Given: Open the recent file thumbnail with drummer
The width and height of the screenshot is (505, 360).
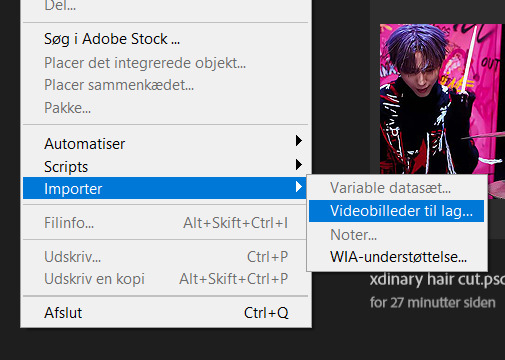Looking at the screenshot, I should pos(442,99).
